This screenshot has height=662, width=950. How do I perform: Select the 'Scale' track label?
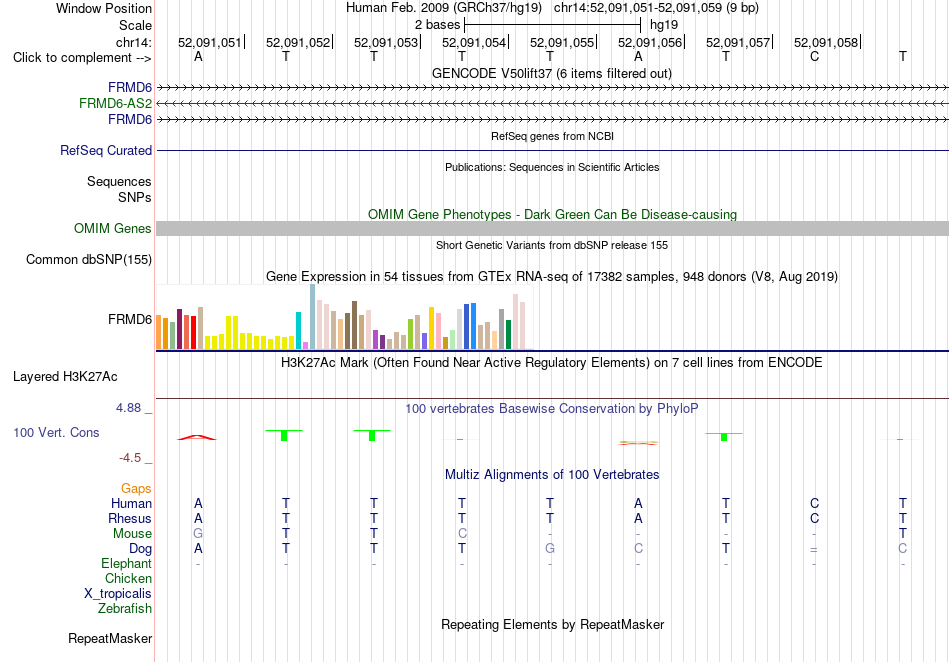tap(135, 25)
